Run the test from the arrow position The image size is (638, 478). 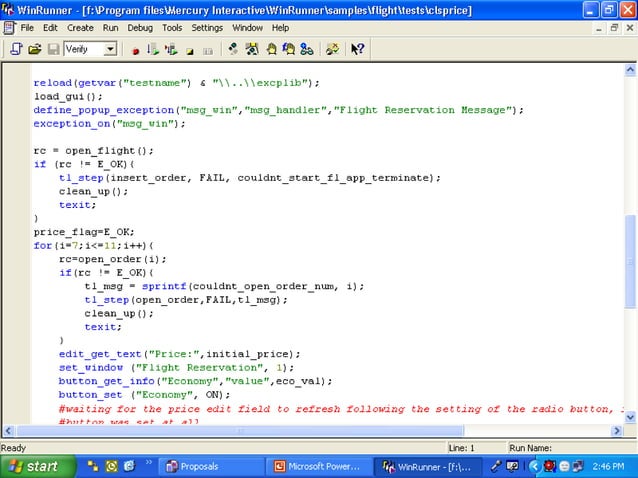171,49
